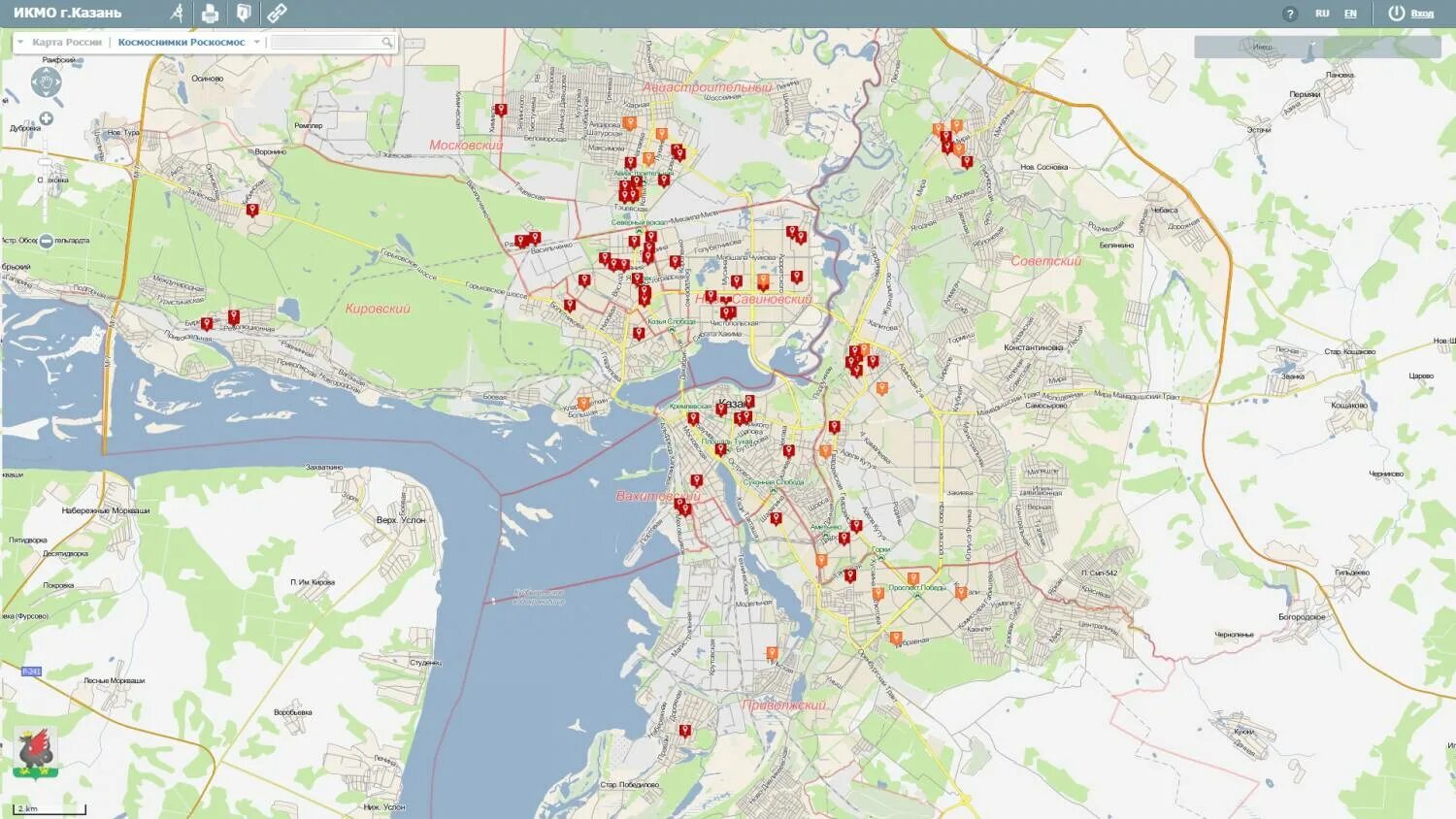The image size is (1456, 819).
Task: Click the Вахитовский district label
Action: click(657, 496)
